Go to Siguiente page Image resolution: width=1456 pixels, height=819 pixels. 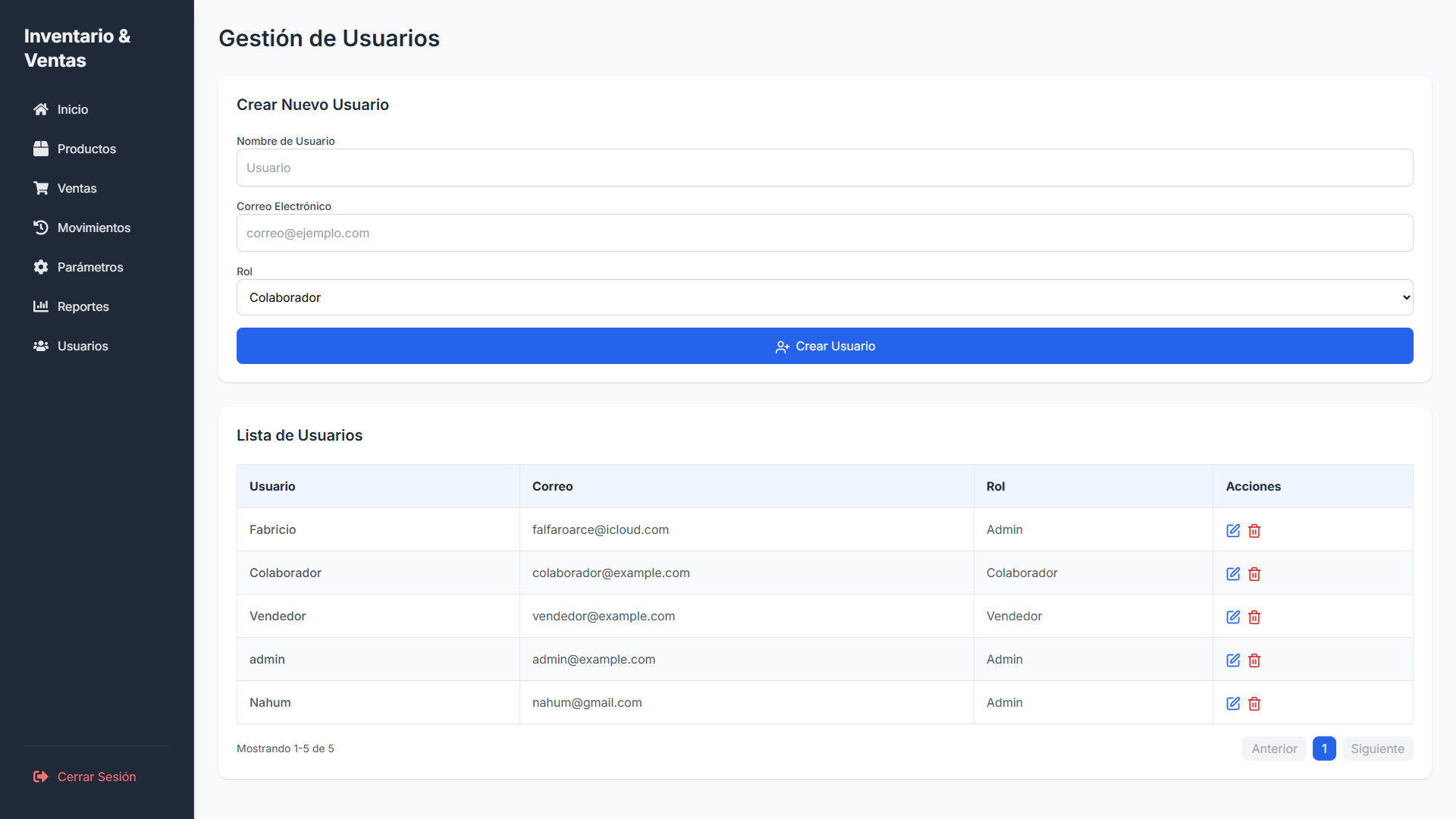click(1377, 748)
